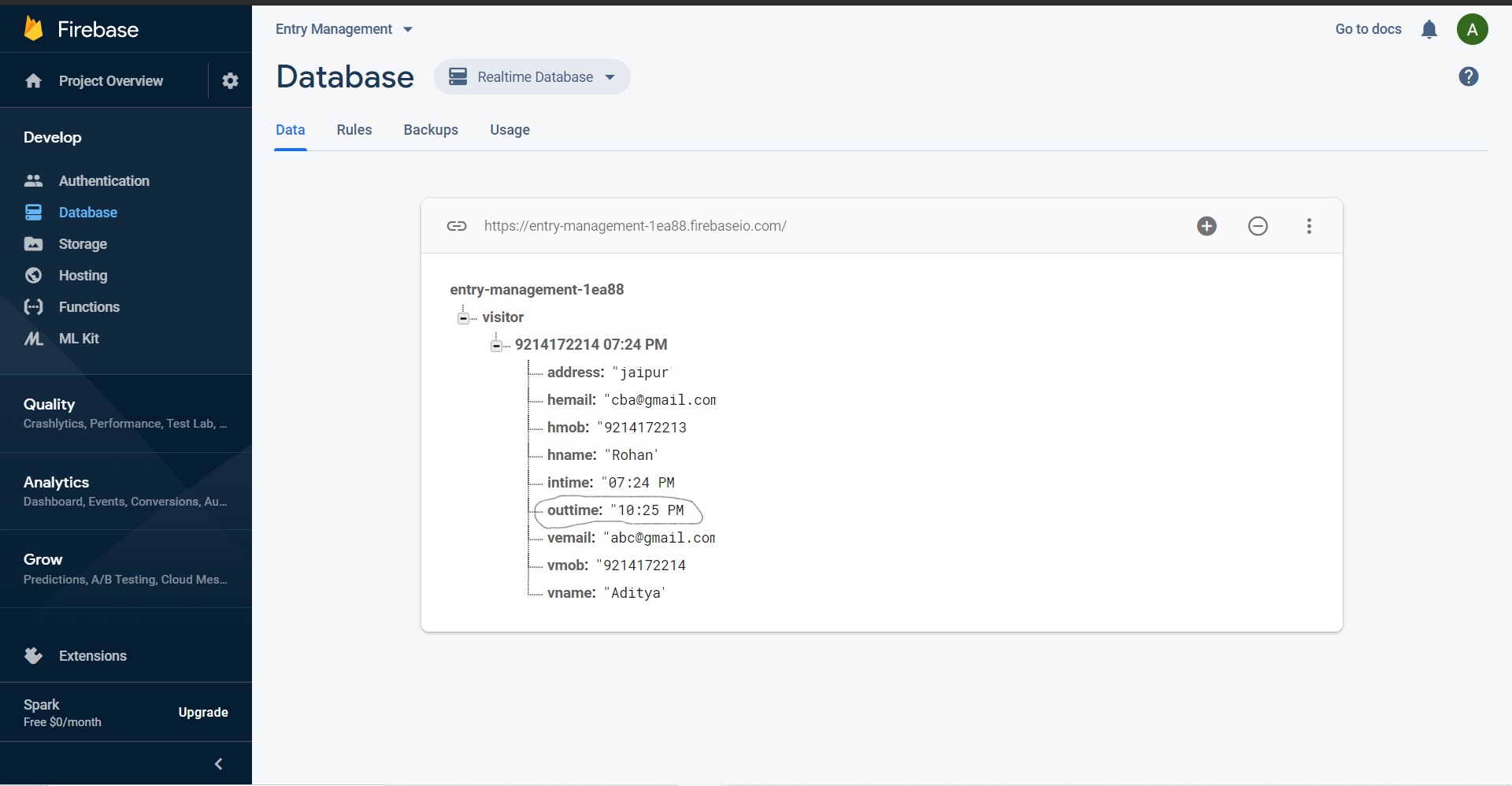Switch to the Usage tab

[x=510, y=130]
